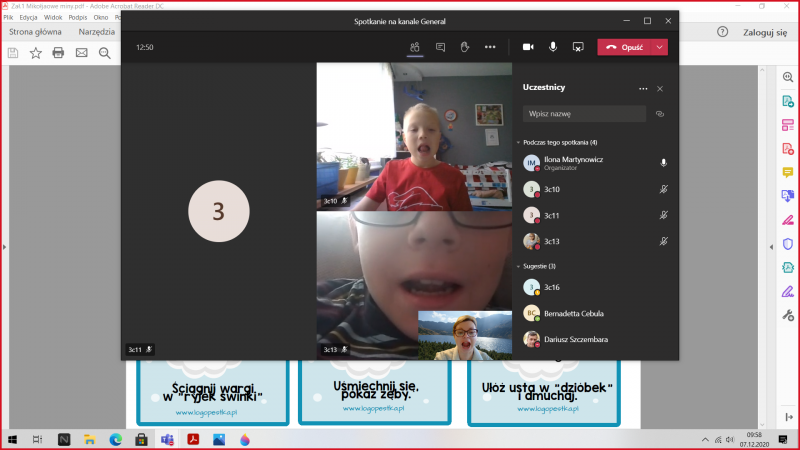Click muted mic icon for 3c13
This screenshot has height=450, width=800.
[x=663, y=241]
